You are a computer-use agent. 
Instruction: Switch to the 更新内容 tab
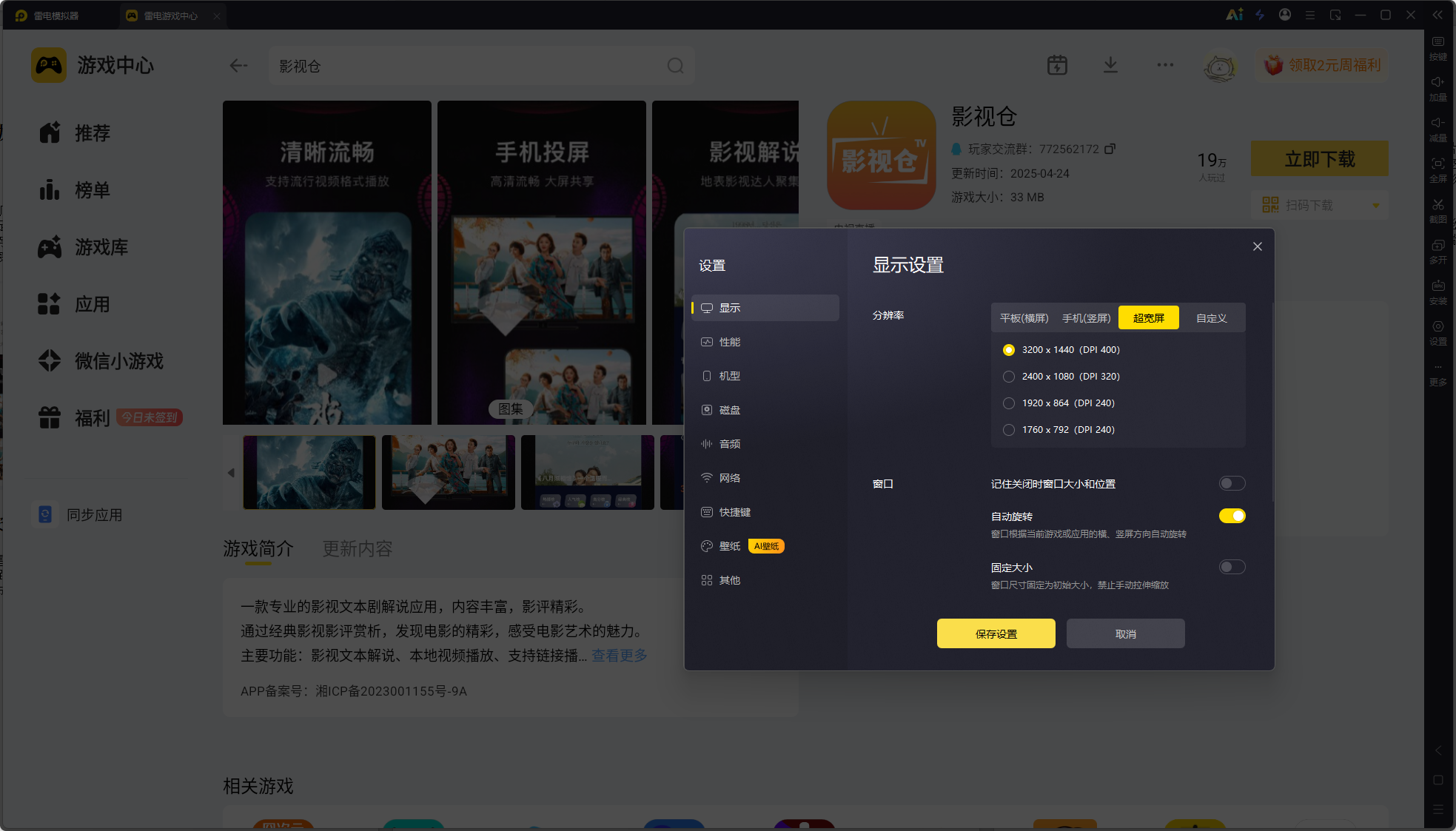click(358, 549)
